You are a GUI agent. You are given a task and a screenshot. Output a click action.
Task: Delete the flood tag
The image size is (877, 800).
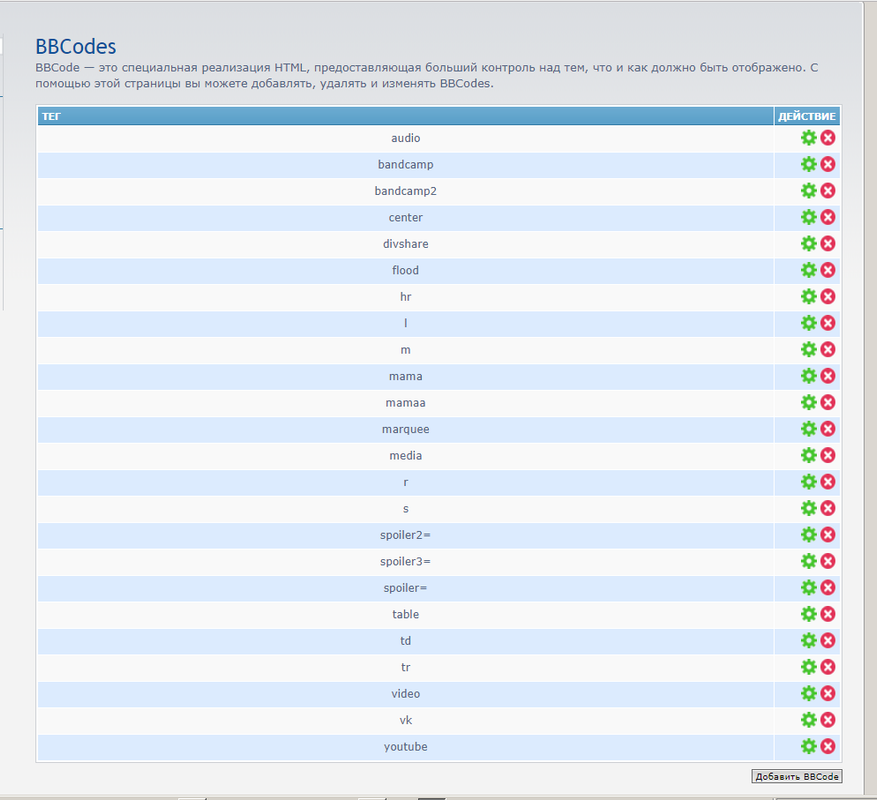point(828,270)
